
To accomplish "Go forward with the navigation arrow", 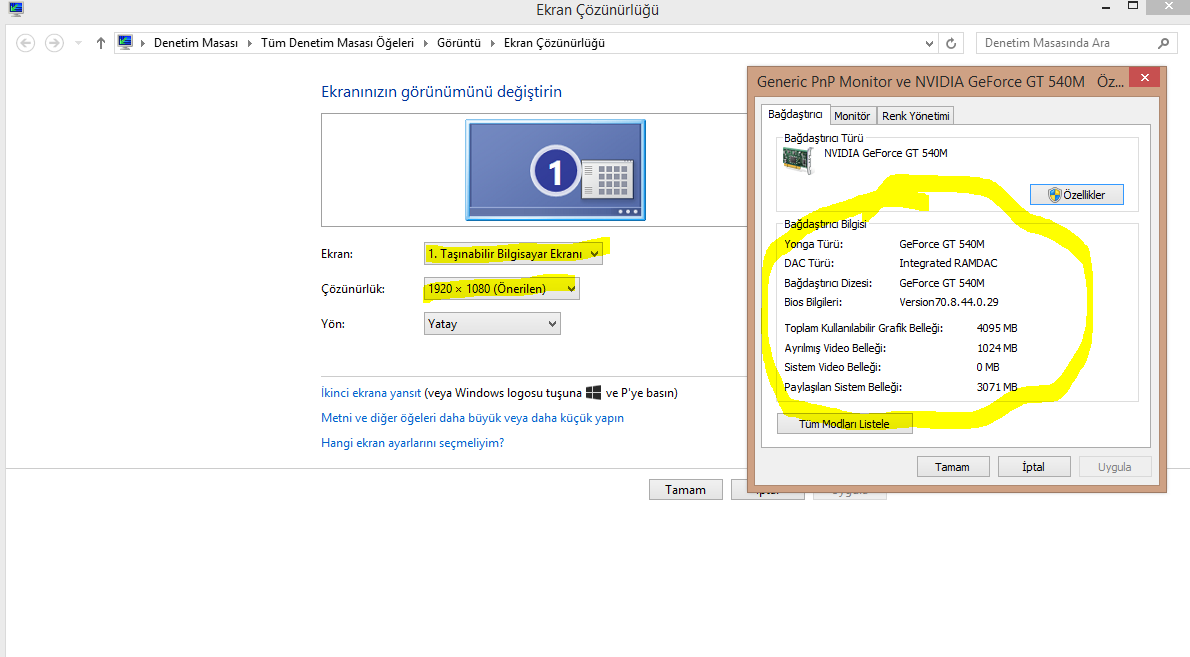I will (x=54, y=43).
